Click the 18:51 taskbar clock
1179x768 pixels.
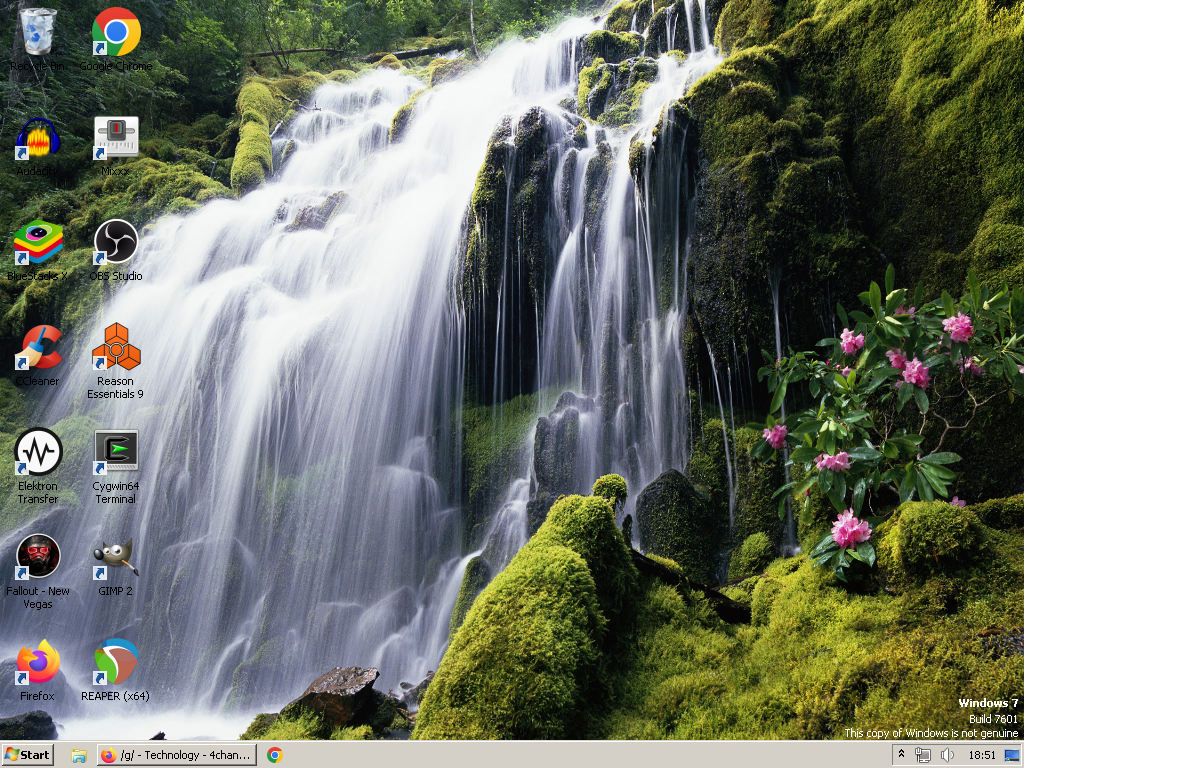pos(982,755)
